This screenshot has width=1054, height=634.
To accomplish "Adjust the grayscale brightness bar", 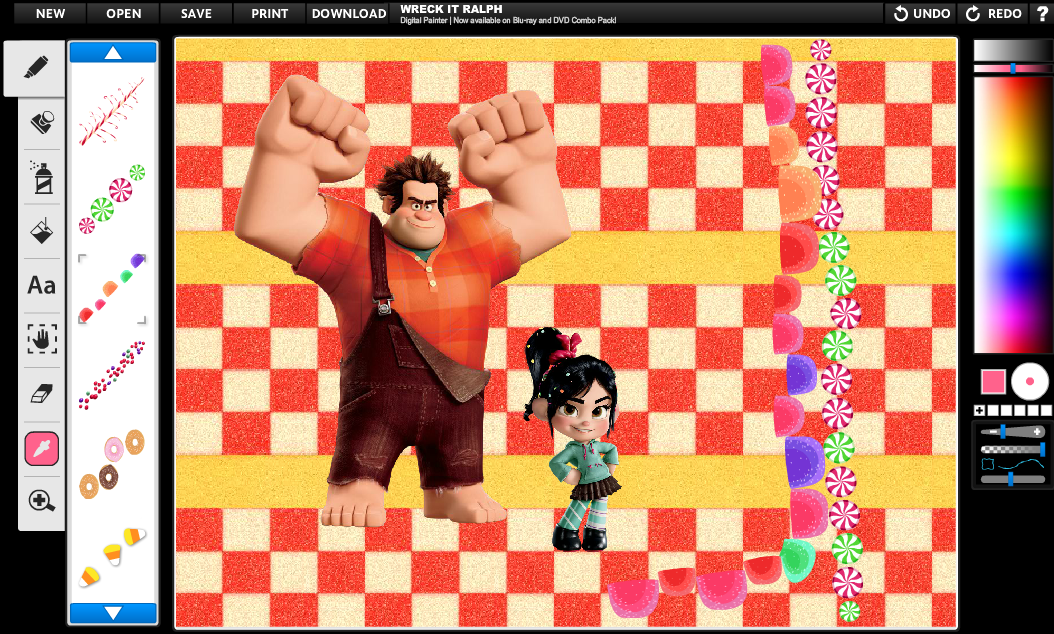I will [x=1013, y=50].
